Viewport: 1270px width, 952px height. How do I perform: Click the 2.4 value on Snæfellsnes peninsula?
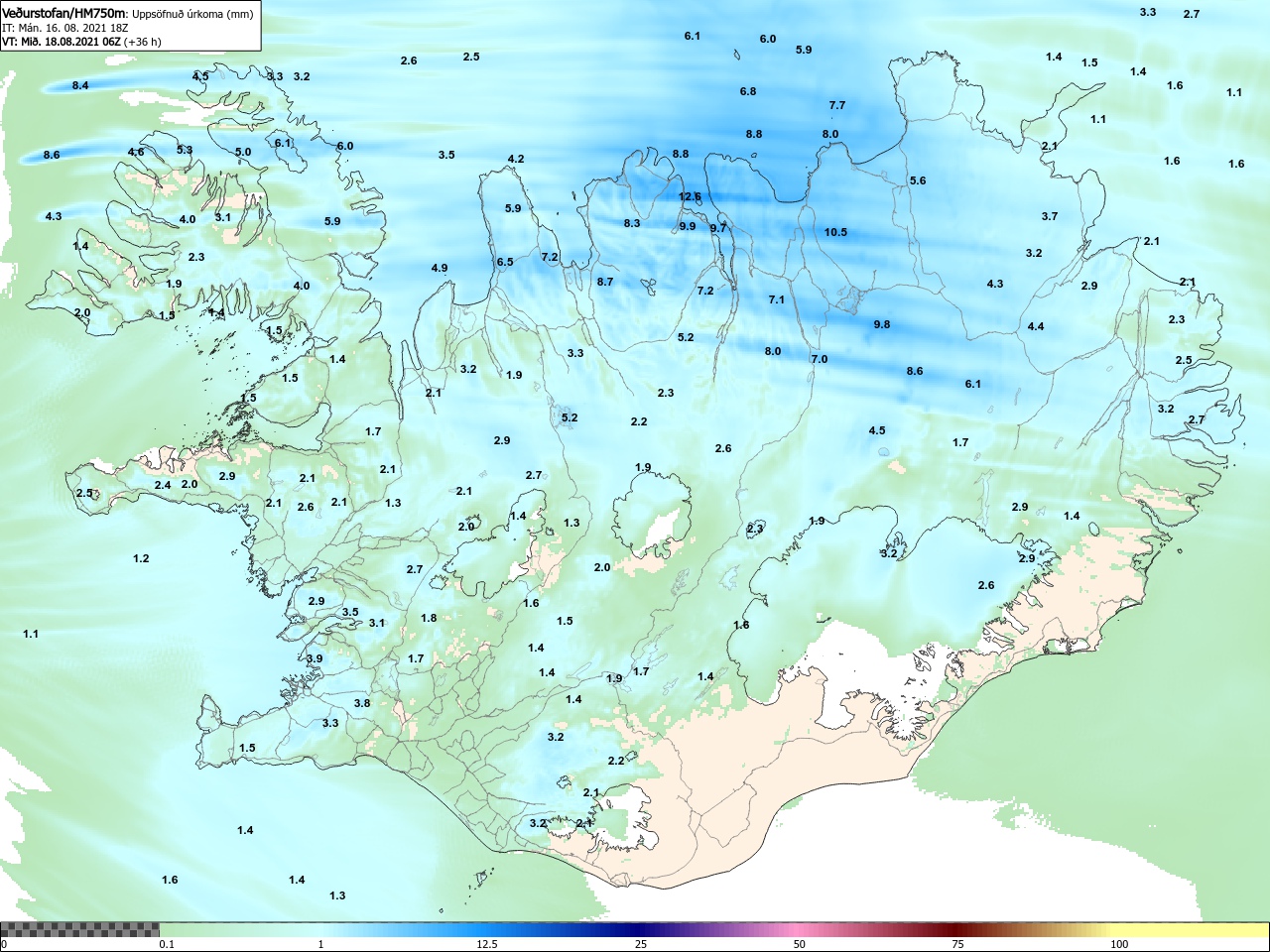(x=163, y=485)
